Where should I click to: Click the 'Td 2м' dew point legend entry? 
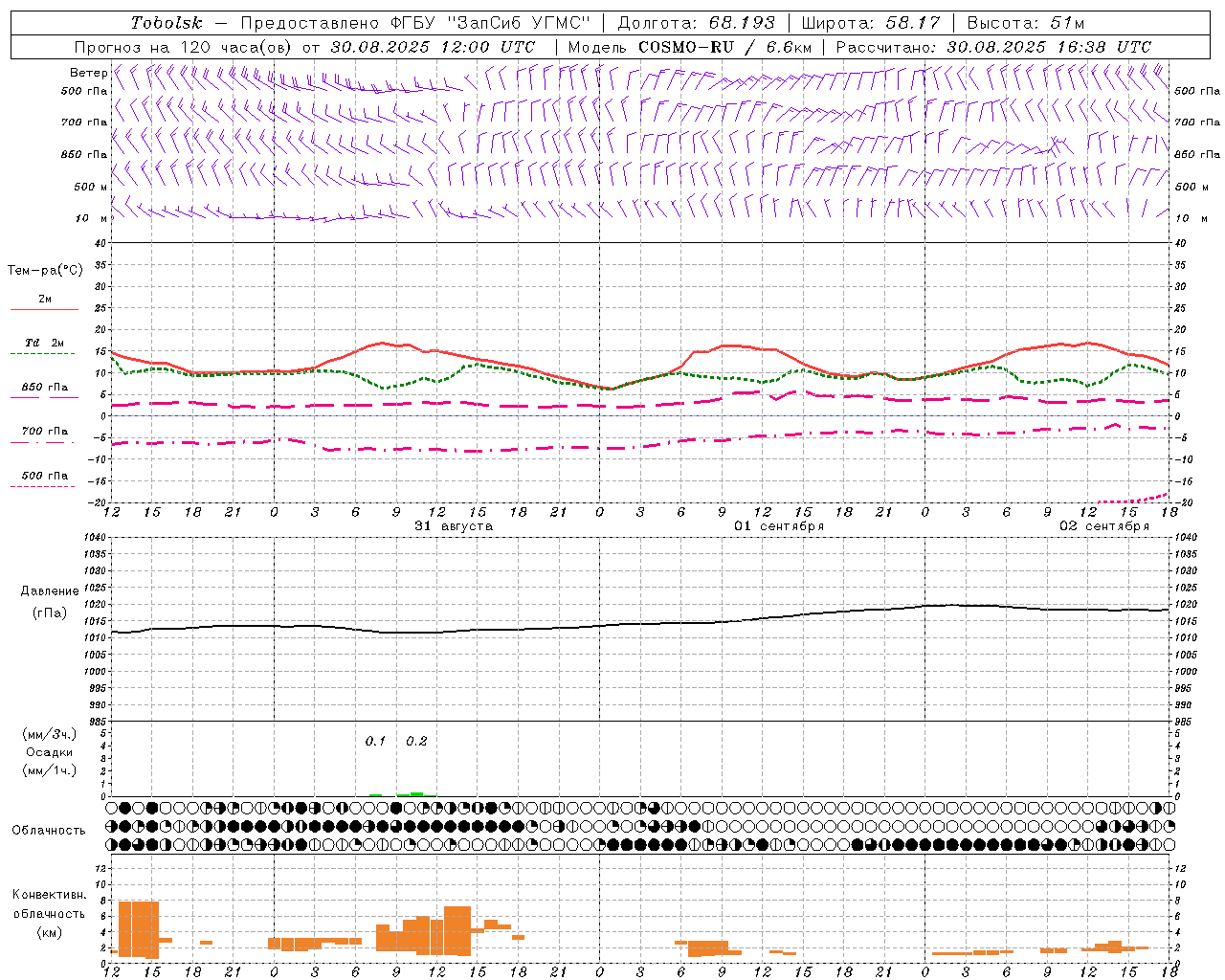pos(45,343)
